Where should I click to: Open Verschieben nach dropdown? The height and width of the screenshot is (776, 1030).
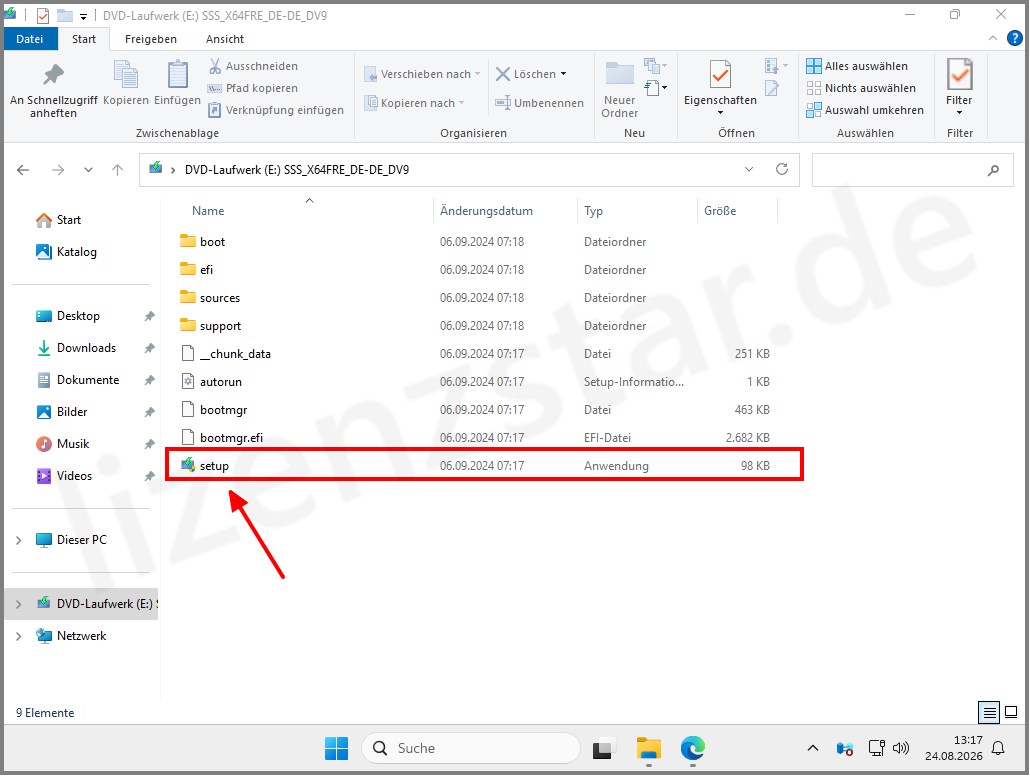(422, 74)
